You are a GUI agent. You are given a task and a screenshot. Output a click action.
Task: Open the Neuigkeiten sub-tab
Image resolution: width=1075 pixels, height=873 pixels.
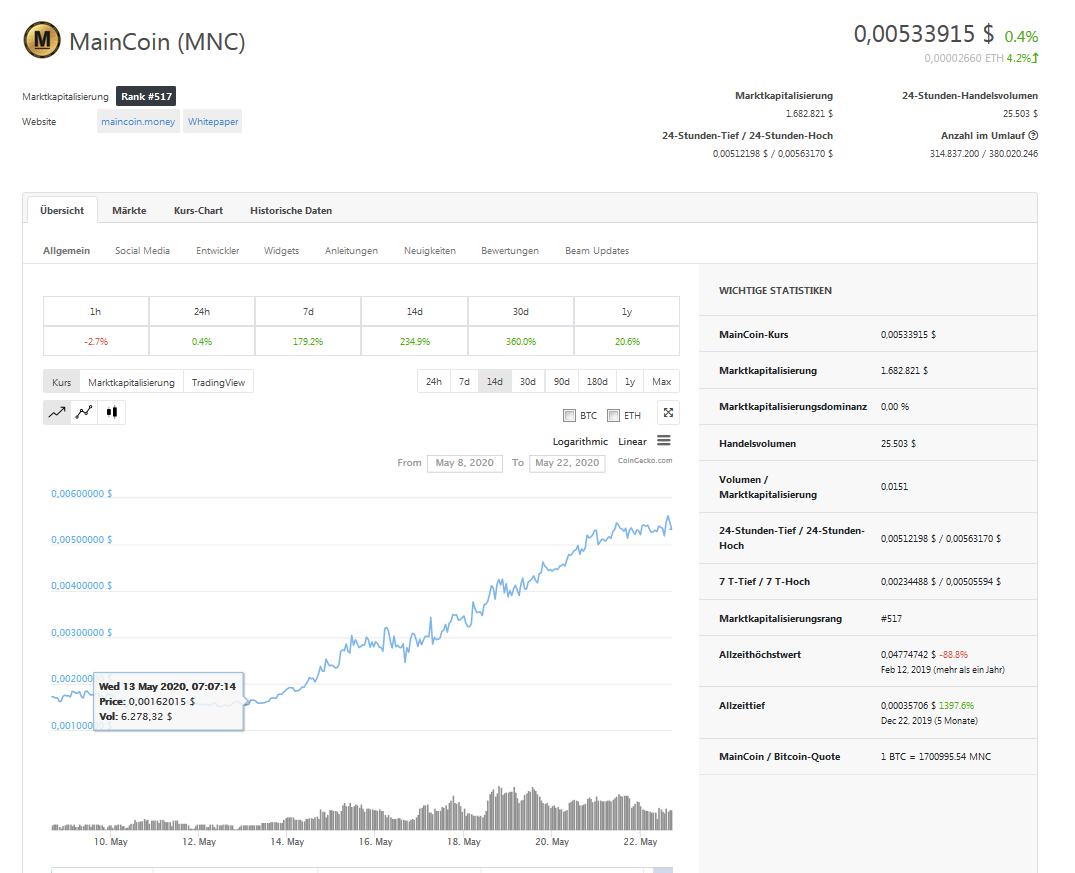pyautogui.click(x=430, y=251)
